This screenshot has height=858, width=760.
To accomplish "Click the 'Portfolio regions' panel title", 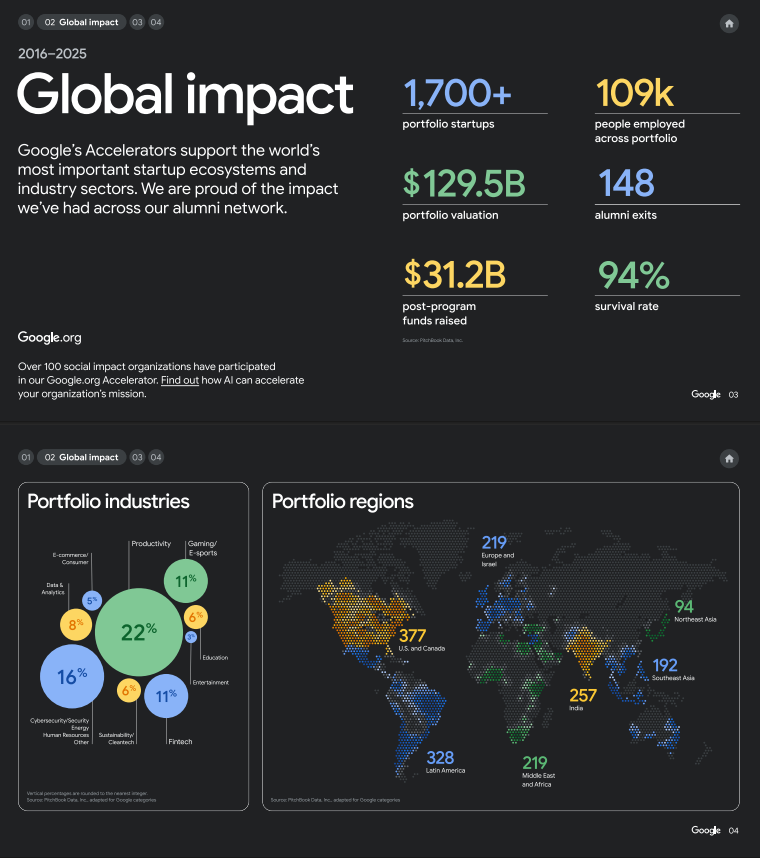I will click(x=343, y=501).
